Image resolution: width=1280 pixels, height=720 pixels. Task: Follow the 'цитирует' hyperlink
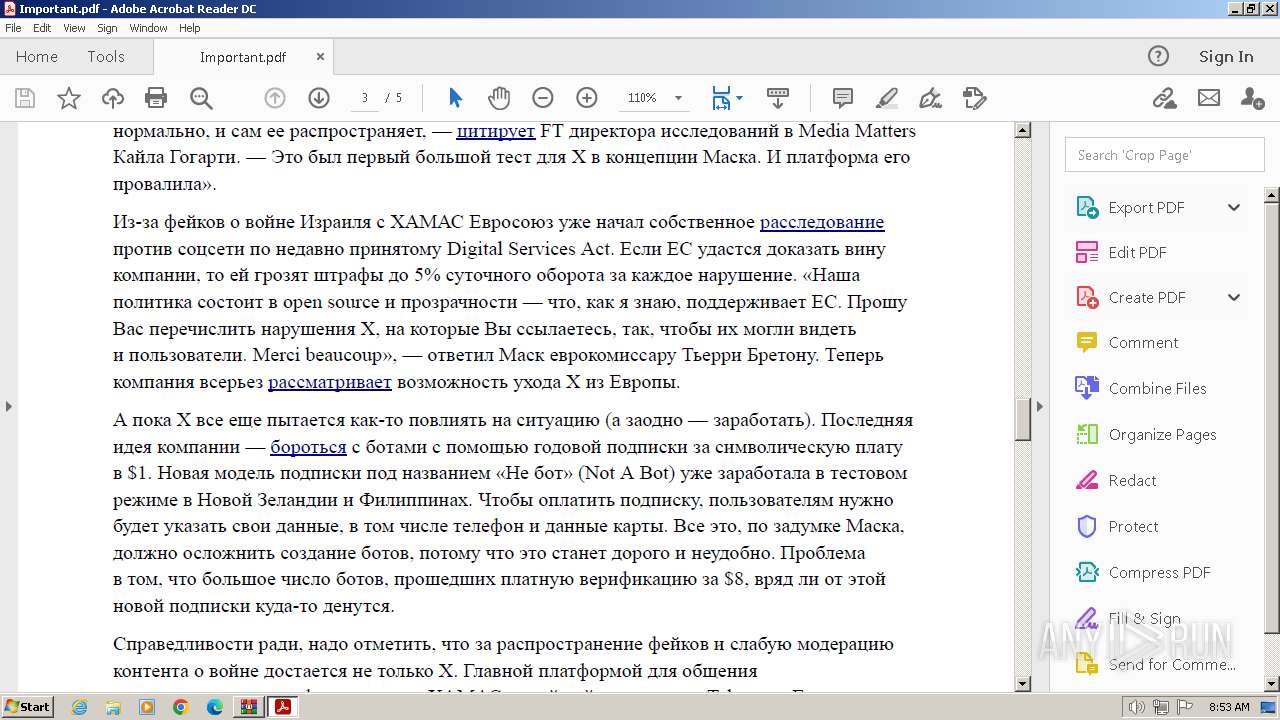click(496, 130)
